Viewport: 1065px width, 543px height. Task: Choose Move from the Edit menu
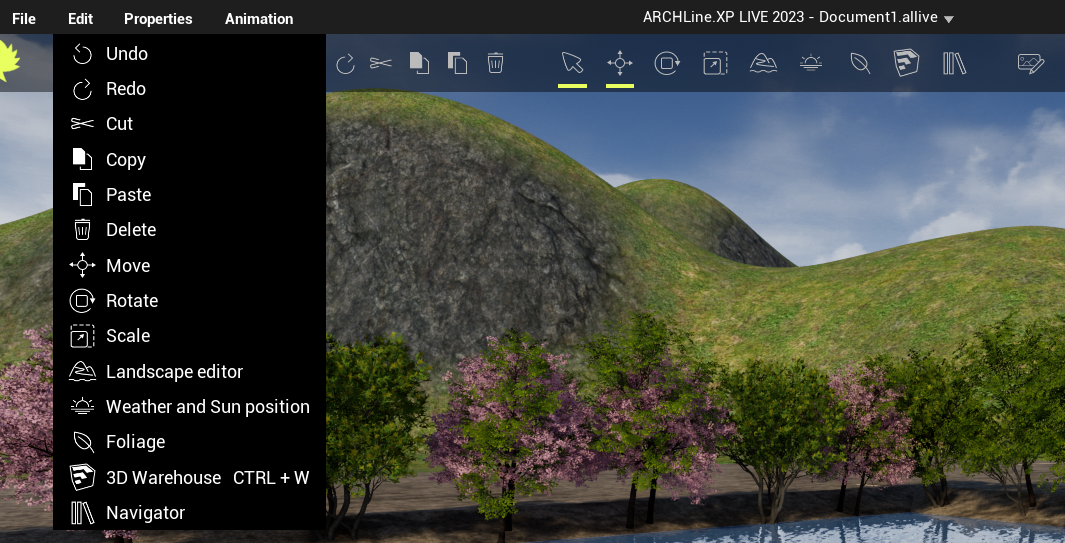(189, 266)
